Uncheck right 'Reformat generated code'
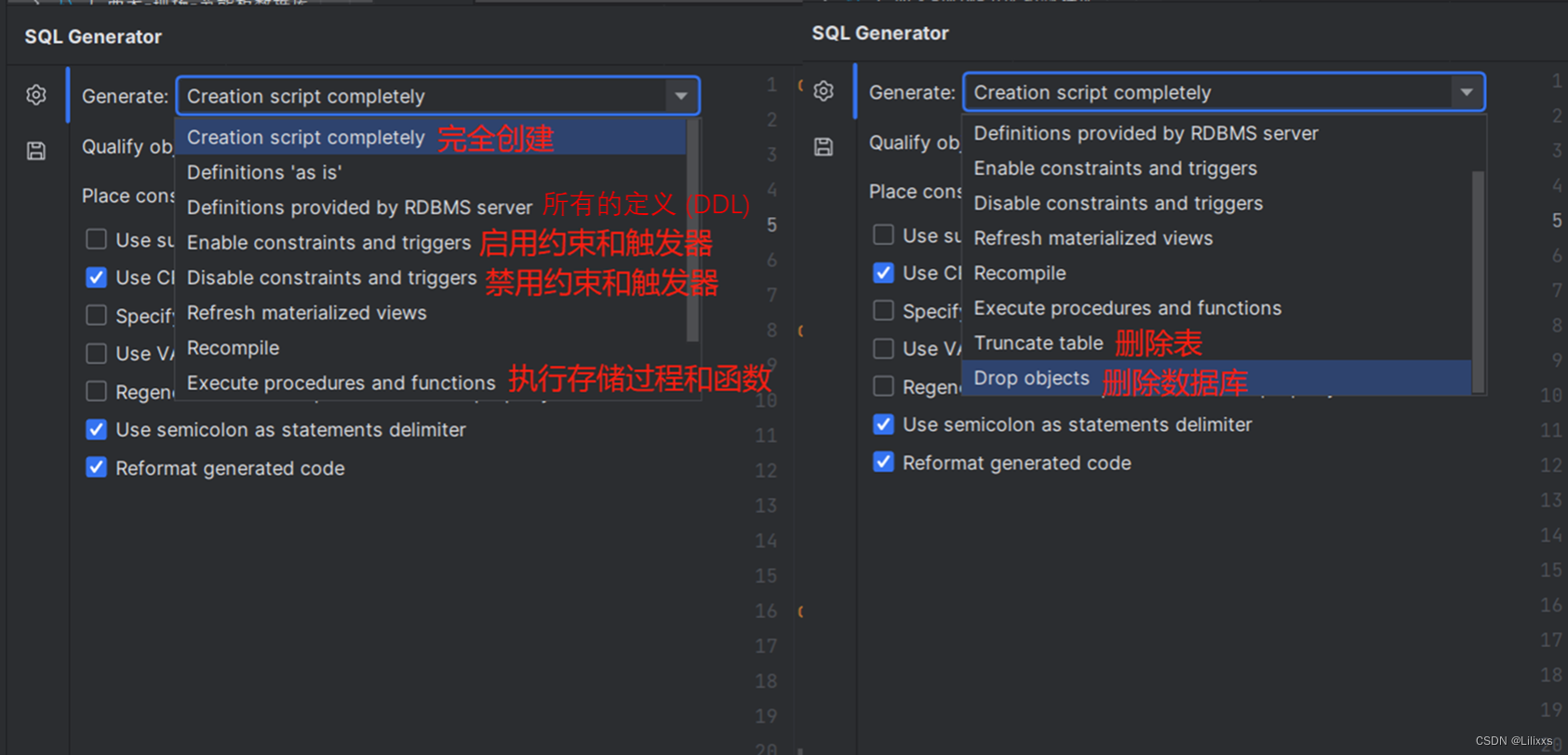This screenshot has width=1568, height=755. coord(883,463)
